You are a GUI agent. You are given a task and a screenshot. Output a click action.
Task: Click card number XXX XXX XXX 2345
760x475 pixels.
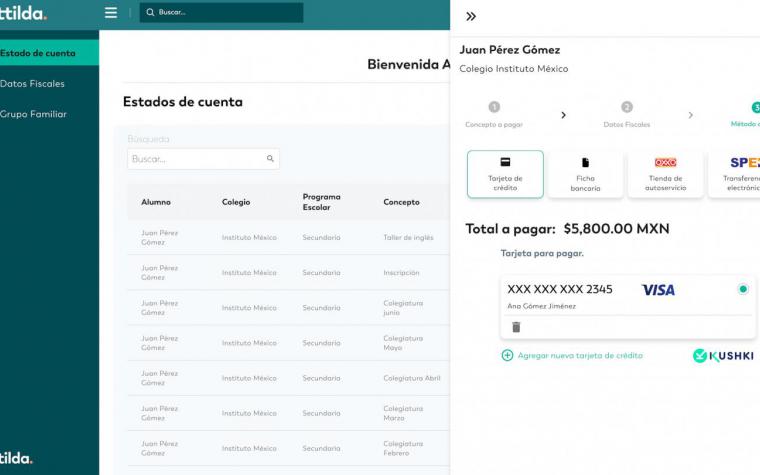pos(560,289)
